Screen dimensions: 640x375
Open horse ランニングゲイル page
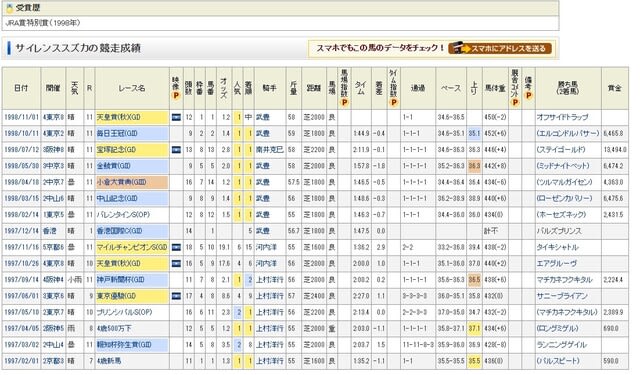click(x=561, y=345)
